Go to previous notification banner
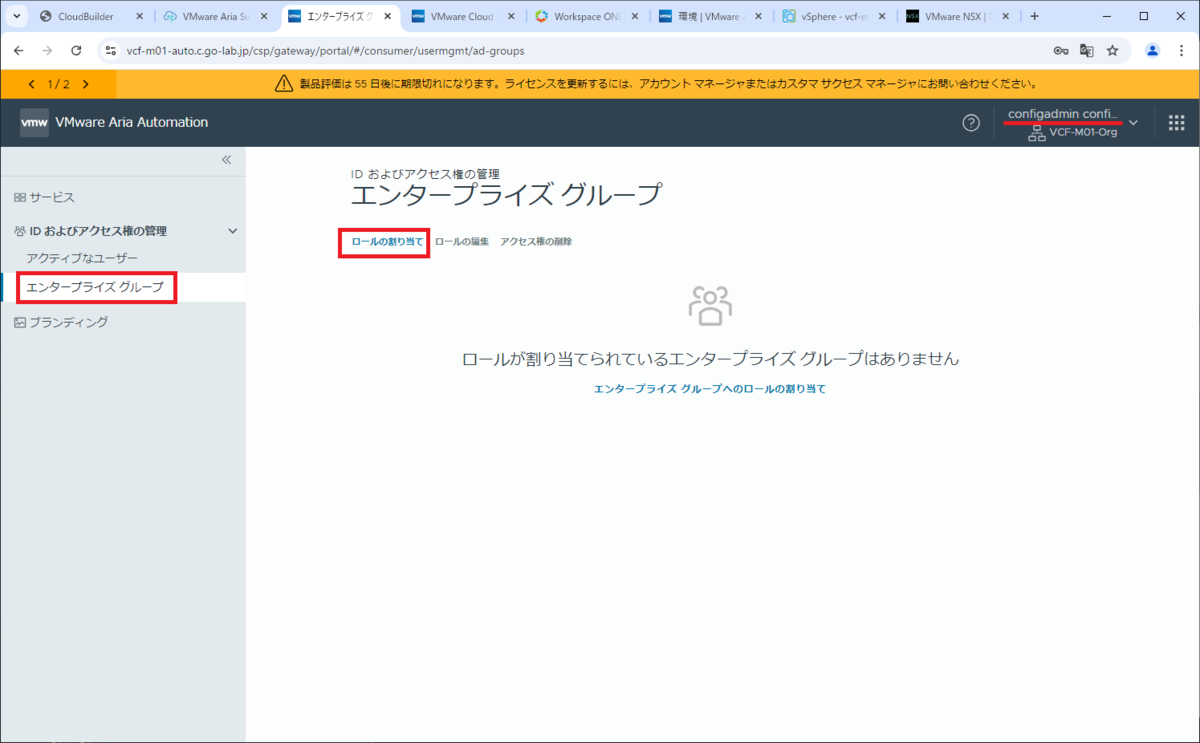The image size is (1200, 743). click(31, 84)
